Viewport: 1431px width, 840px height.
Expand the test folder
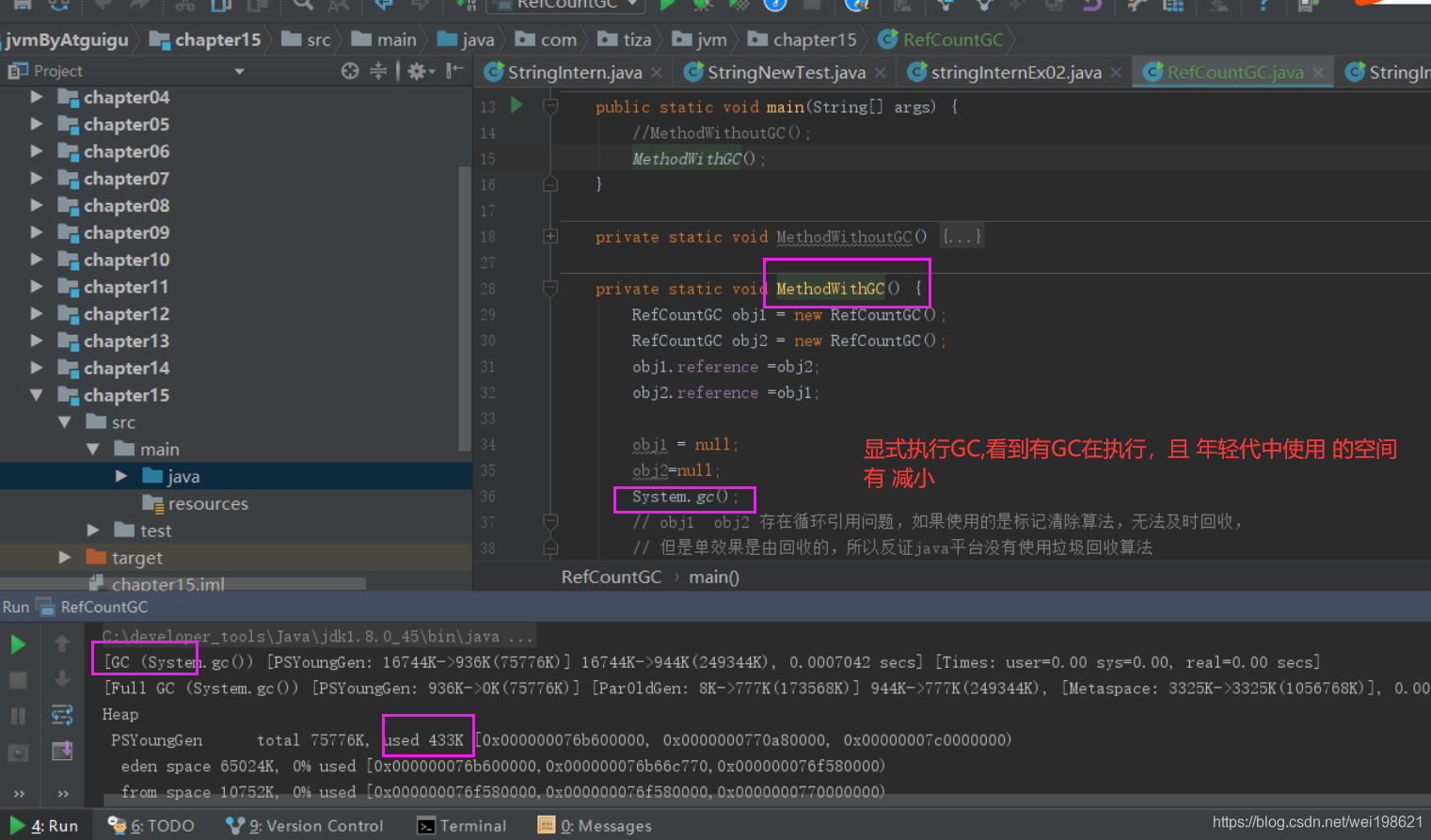coord(92,531)
